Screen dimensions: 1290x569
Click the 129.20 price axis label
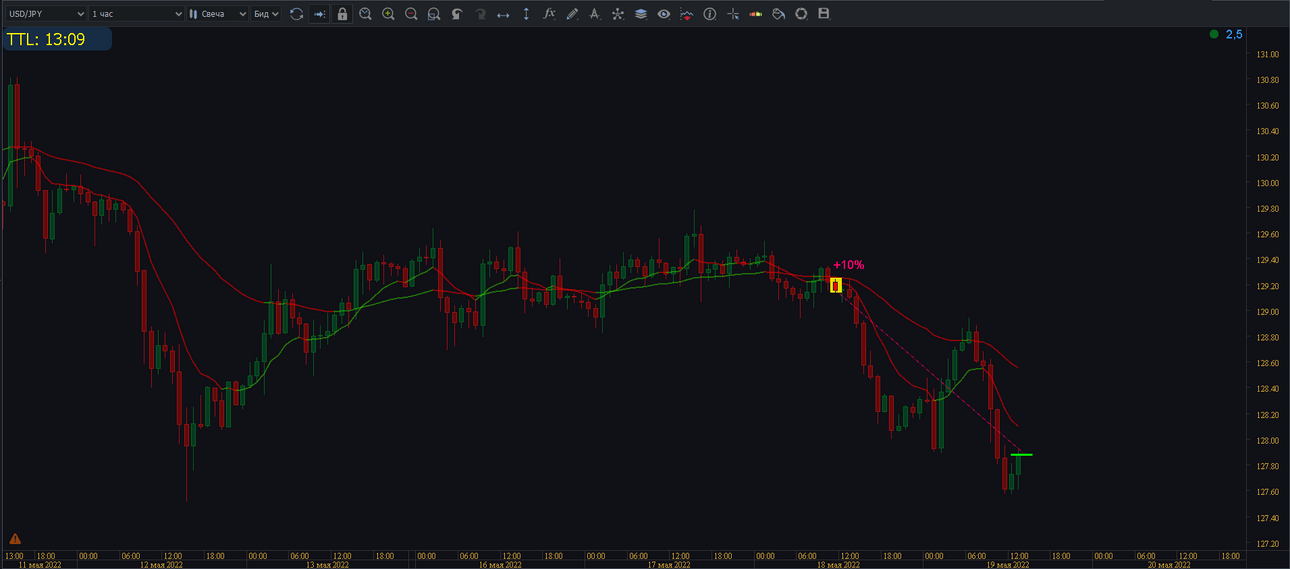(x=1268, y=286)
